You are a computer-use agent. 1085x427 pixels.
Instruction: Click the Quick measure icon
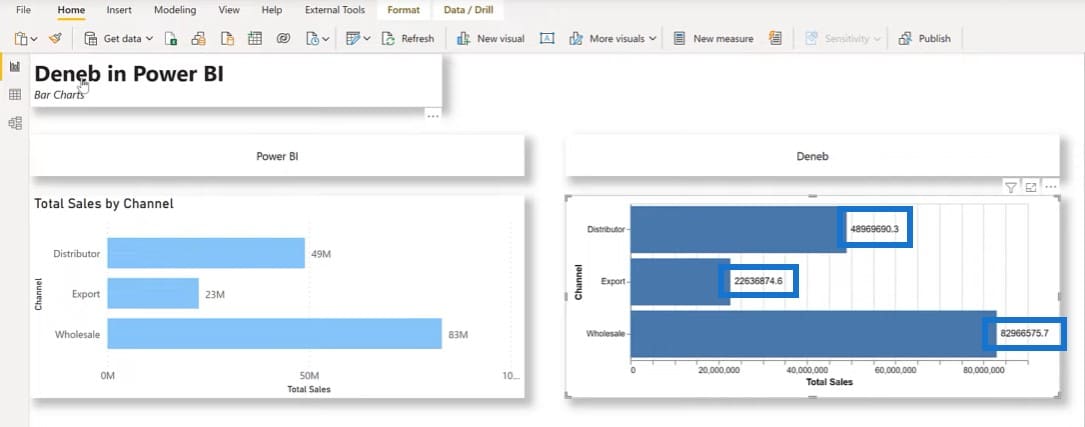(x=775, y=39)
